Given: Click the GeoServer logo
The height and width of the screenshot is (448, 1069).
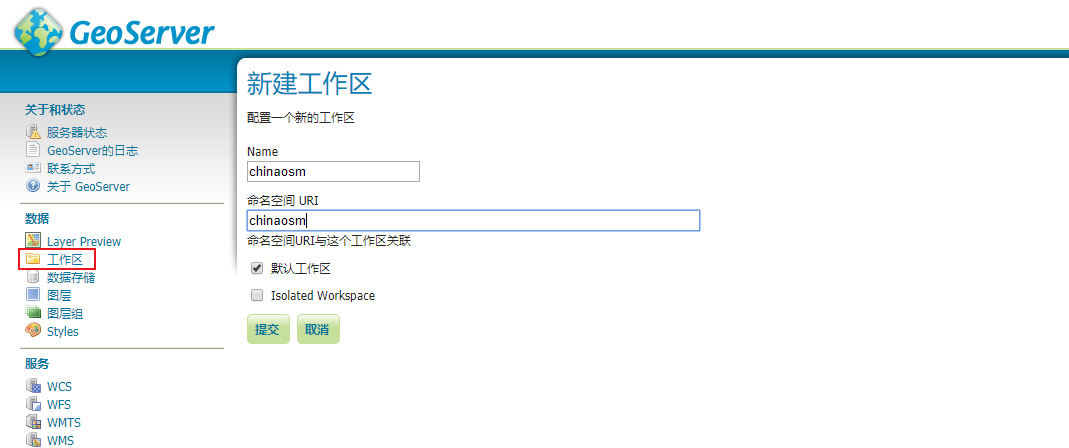Looking at the screenshot, I should click(x=115, y=31).
